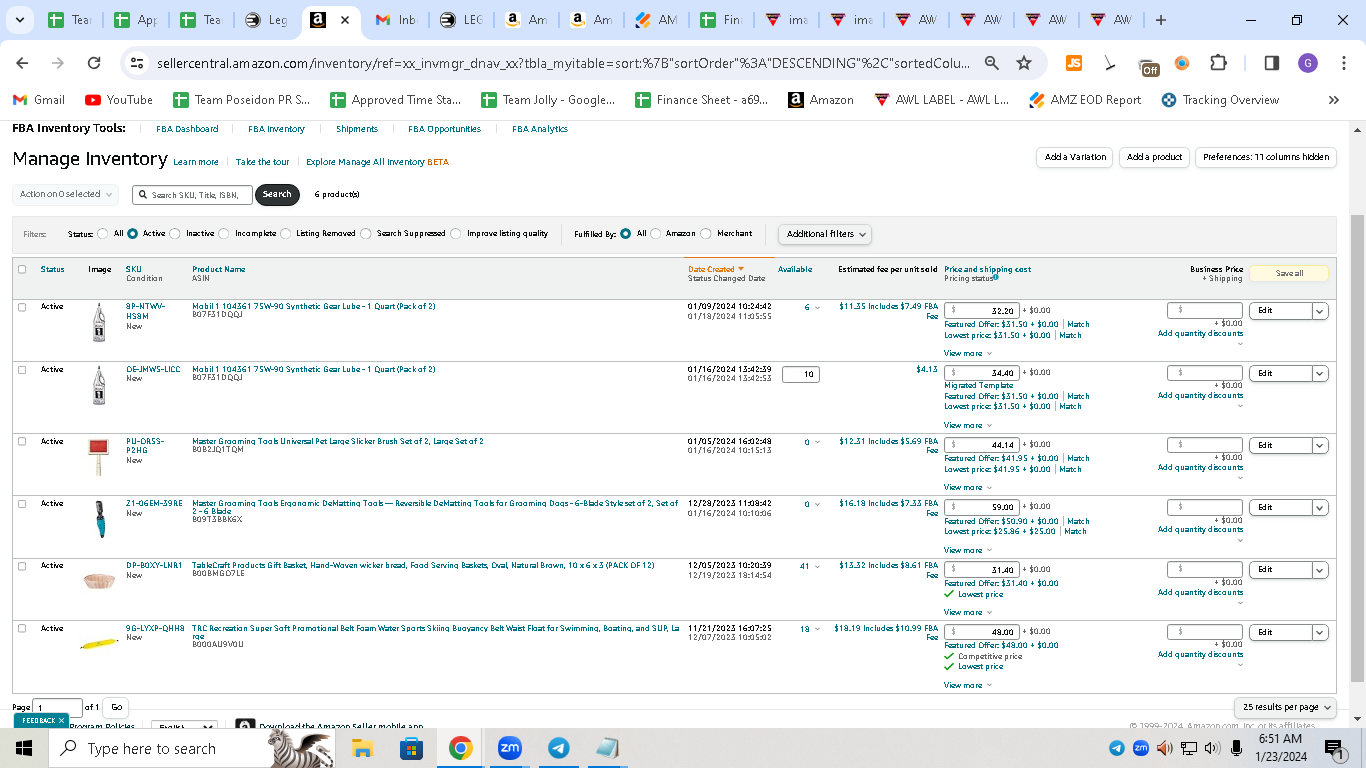Open Edit dropdown arrow for TableCraft Gift Basket

1320,570
